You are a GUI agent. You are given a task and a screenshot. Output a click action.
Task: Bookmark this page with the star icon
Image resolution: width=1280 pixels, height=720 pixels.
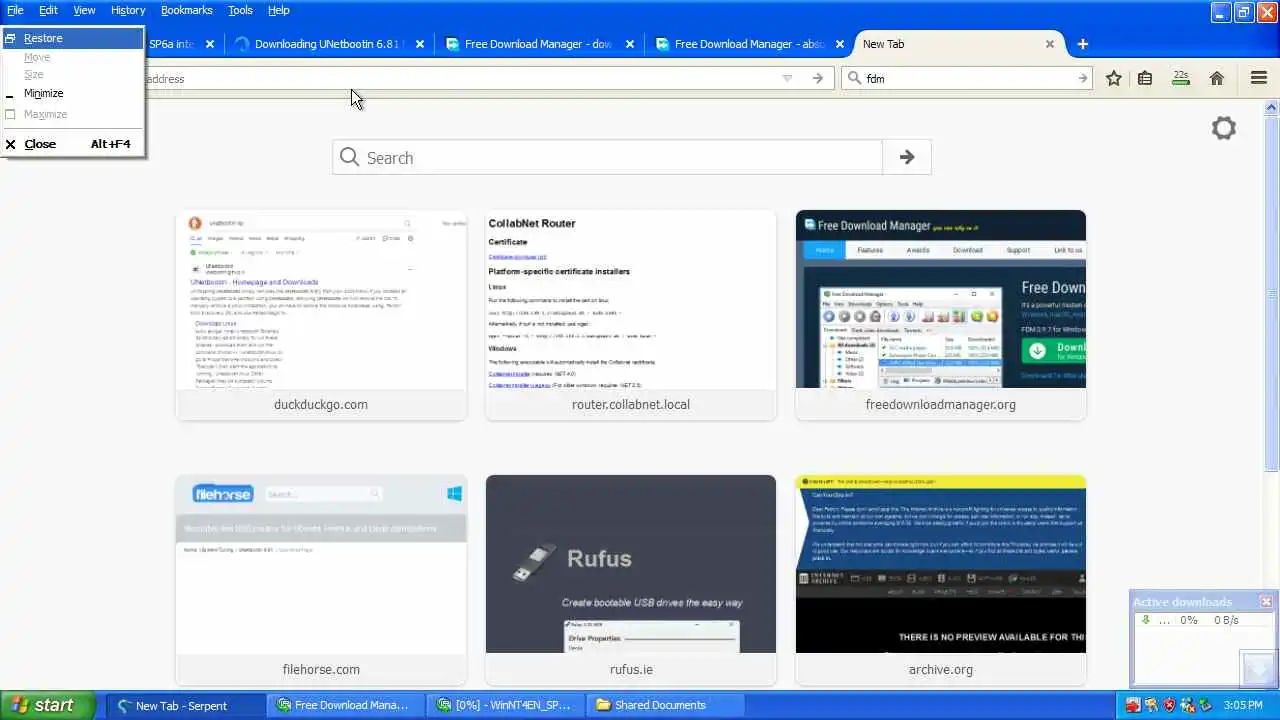pos(1113,78)
